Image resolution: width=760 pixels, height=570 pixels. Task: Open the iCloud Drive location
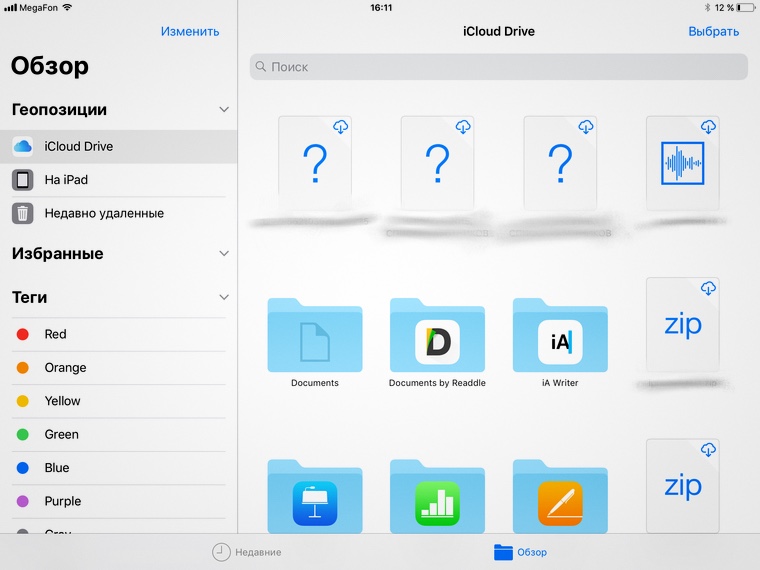pos(118,146)
